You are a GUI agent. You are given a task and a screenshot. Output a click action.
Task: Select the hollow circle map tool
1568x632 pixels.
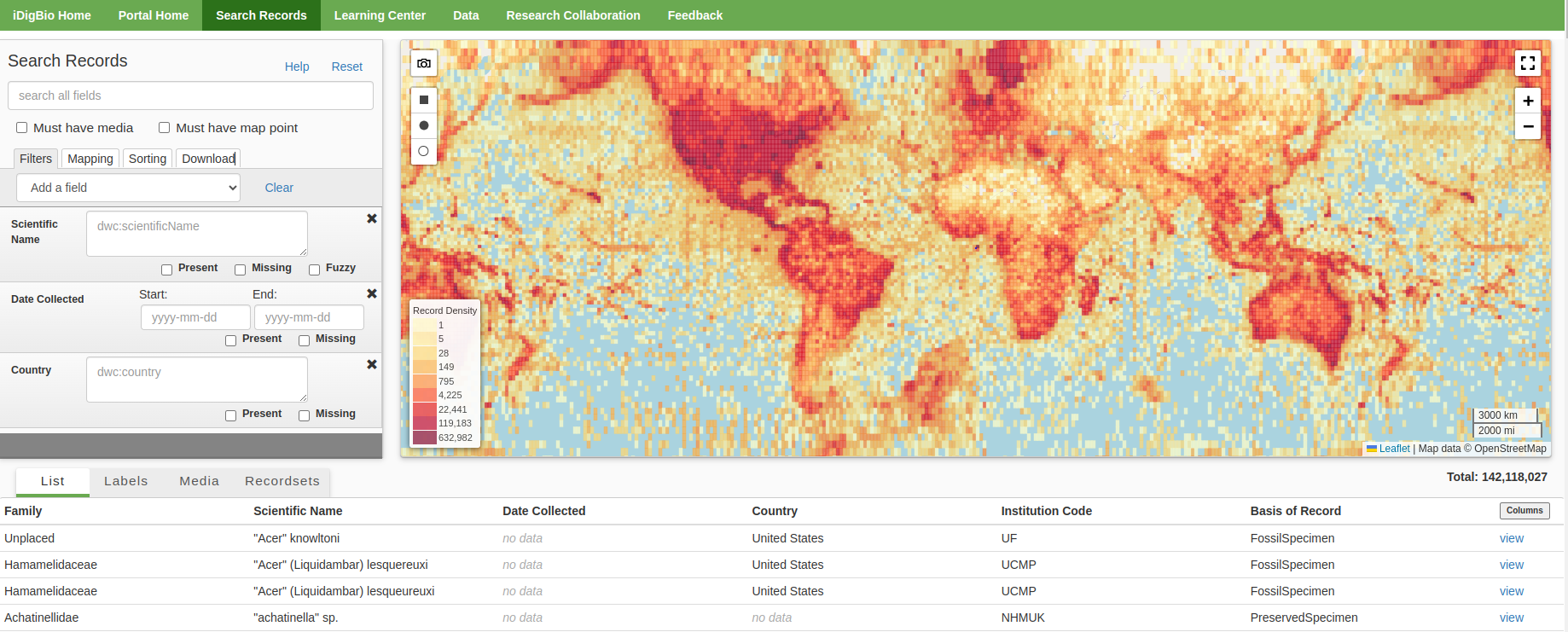tap(424, 151)
